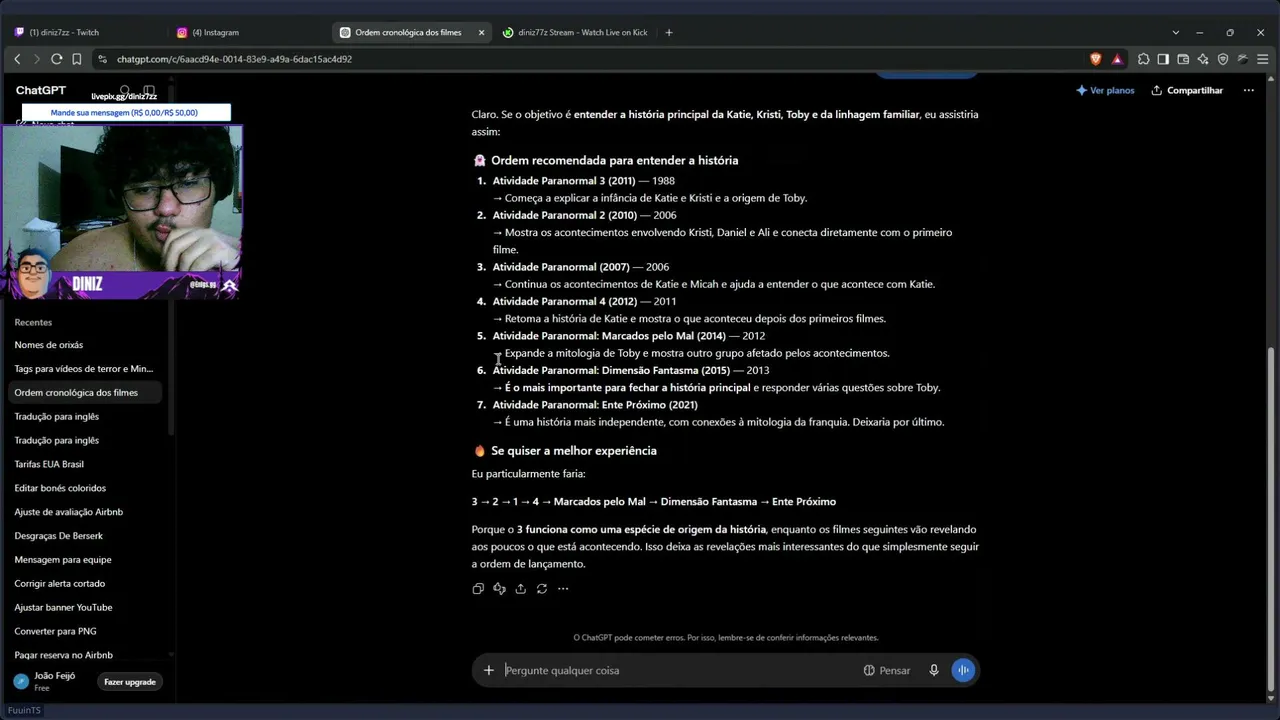Toggle the browser sidebar panel icon
The image size is (1280, 720).
click(x=1163, y=59)
